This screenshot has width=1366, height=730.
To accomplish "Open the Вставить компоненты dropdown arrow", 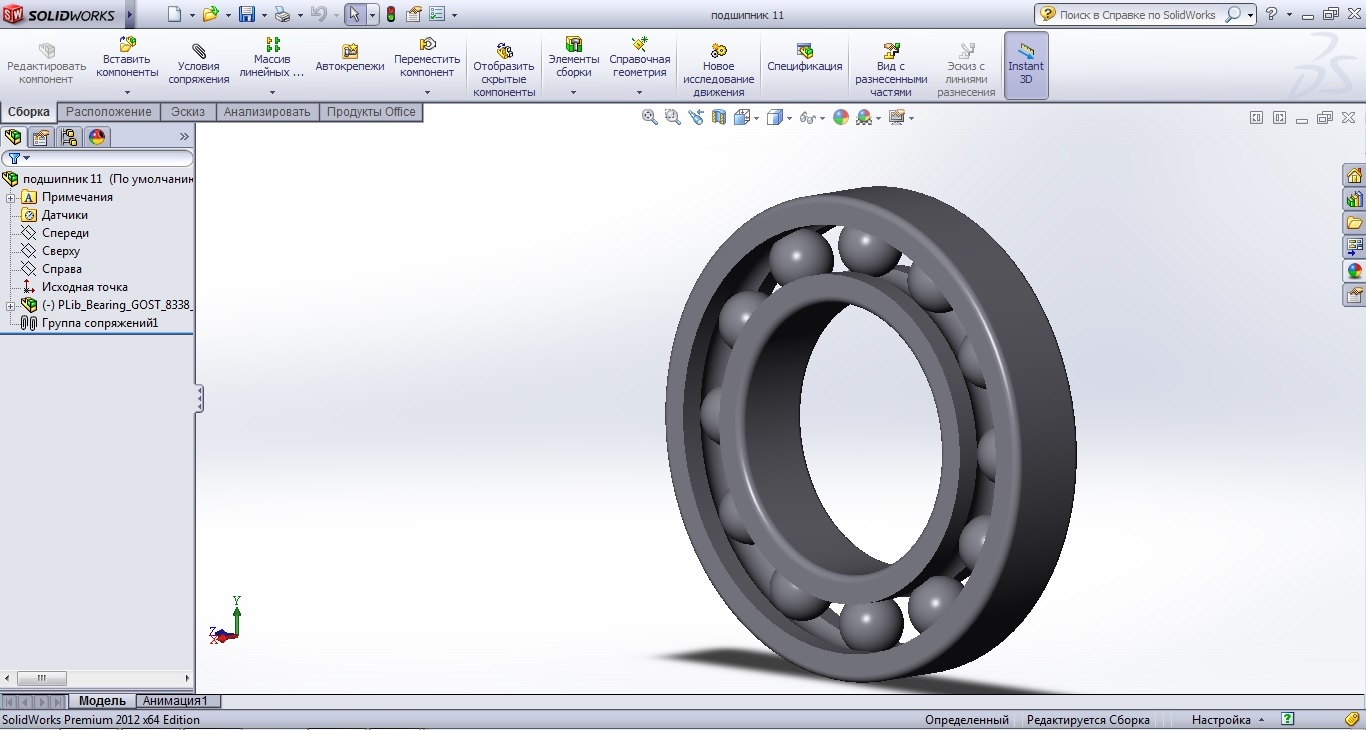I will tap(127, 93).
